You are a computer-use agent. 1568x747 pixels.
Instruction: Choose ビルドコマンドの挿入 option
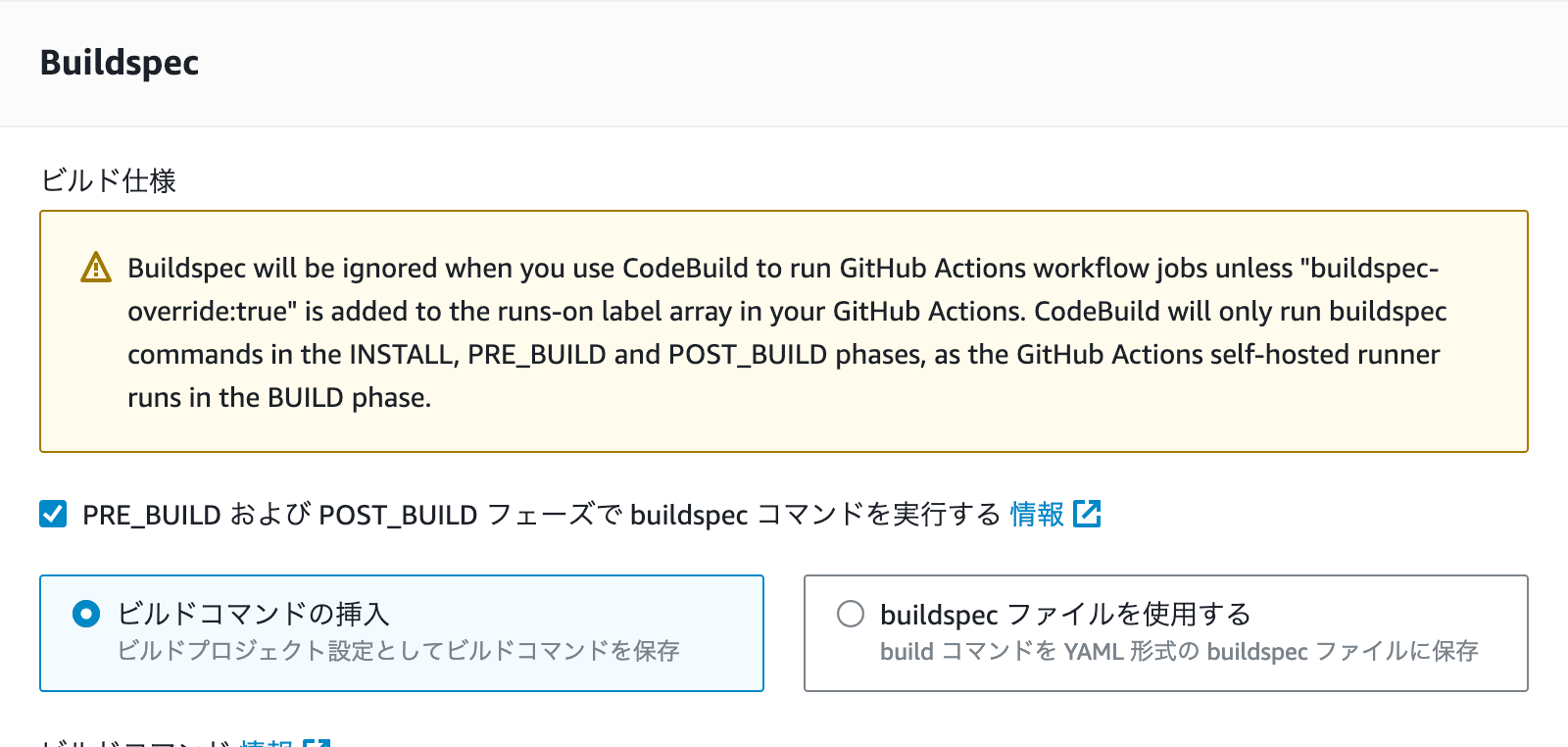point(85,615)
